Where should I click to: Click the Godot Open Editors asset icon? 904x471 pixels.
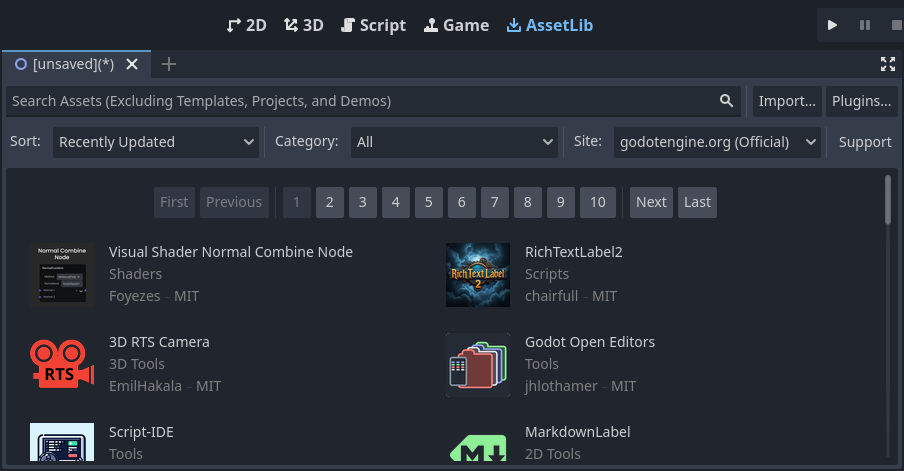(x=477, y=365)
